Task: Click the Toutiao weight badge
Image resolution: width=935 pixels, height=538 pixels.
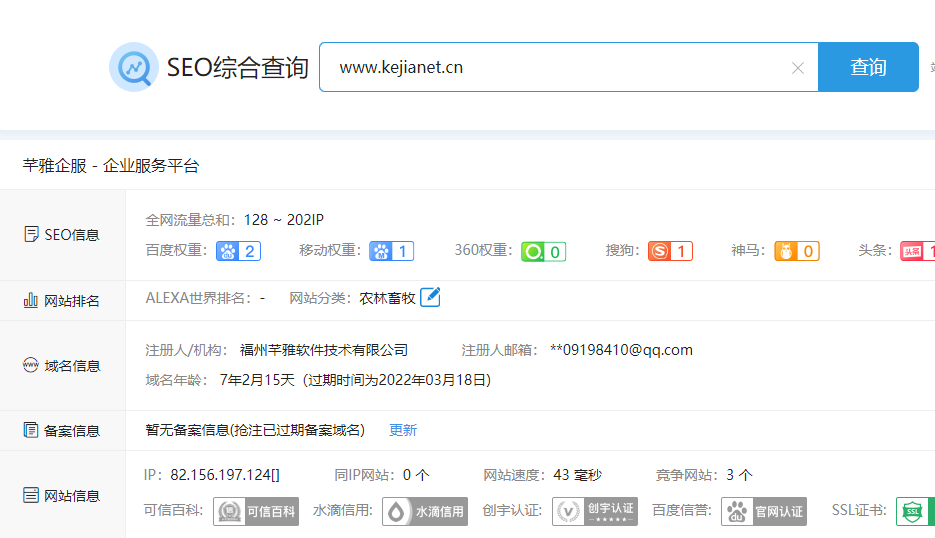Action: click(x=917, y=251)
